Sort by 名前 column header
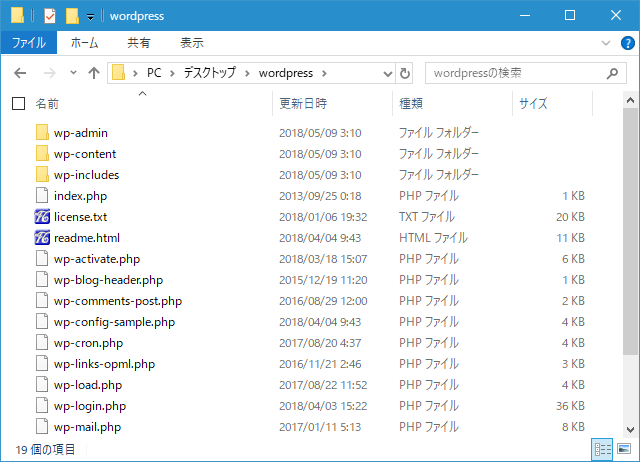The width and height of the screenshot is (640, 462). pyautogui.click(x=47, y=104)
